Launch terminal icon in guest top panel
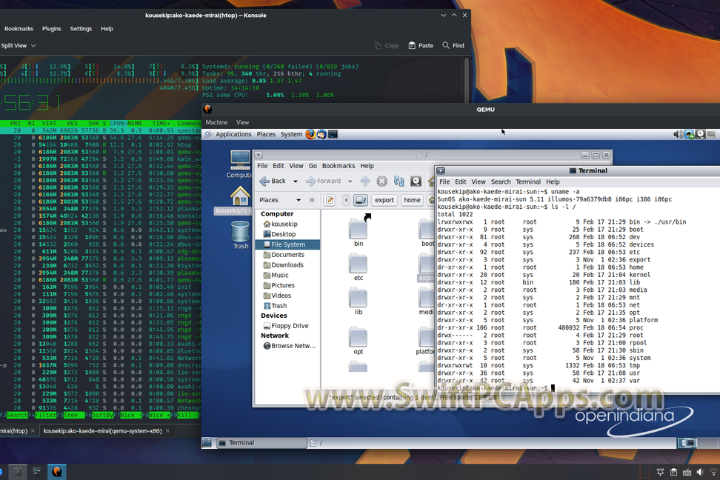Screen dimensions: 720x480 [333, 134]
